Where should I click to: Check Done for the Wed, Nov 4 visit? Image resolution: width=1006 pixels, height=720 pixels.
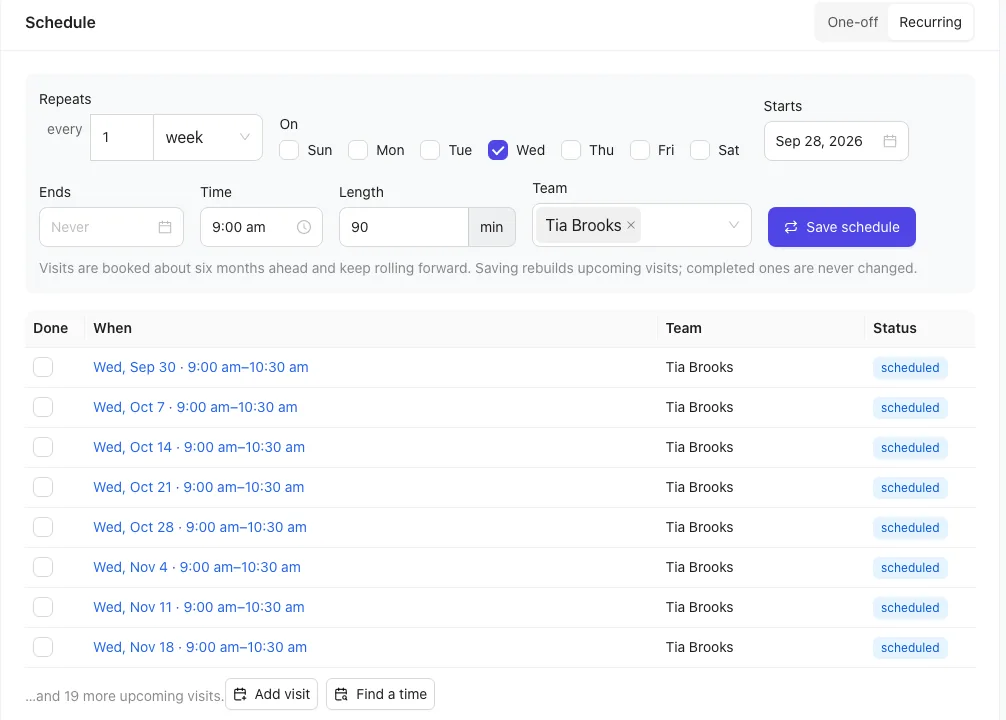43,567
